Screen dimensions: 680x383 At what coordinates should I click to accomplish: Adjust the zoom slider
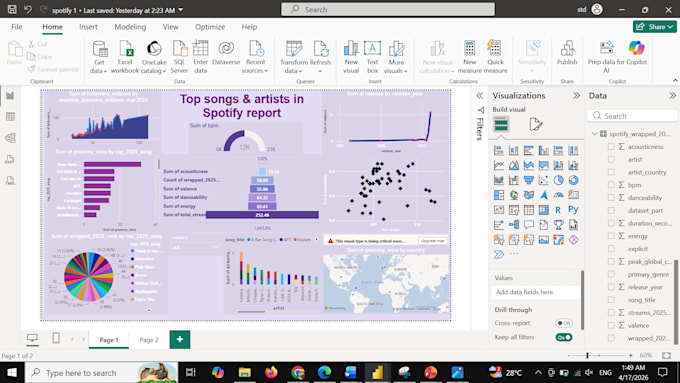click(587, 355)
